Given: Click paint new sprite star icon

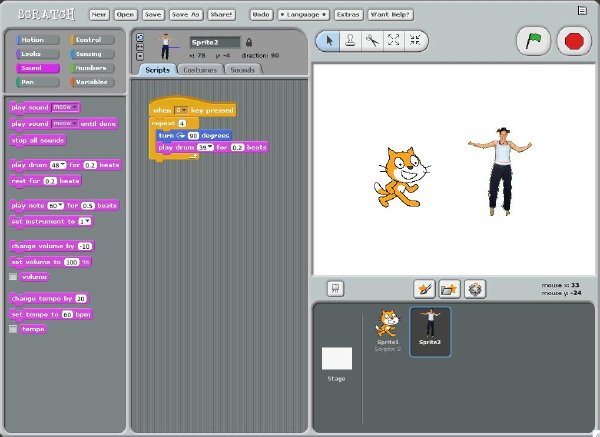Looking at the screenshot, I should 424,289.
